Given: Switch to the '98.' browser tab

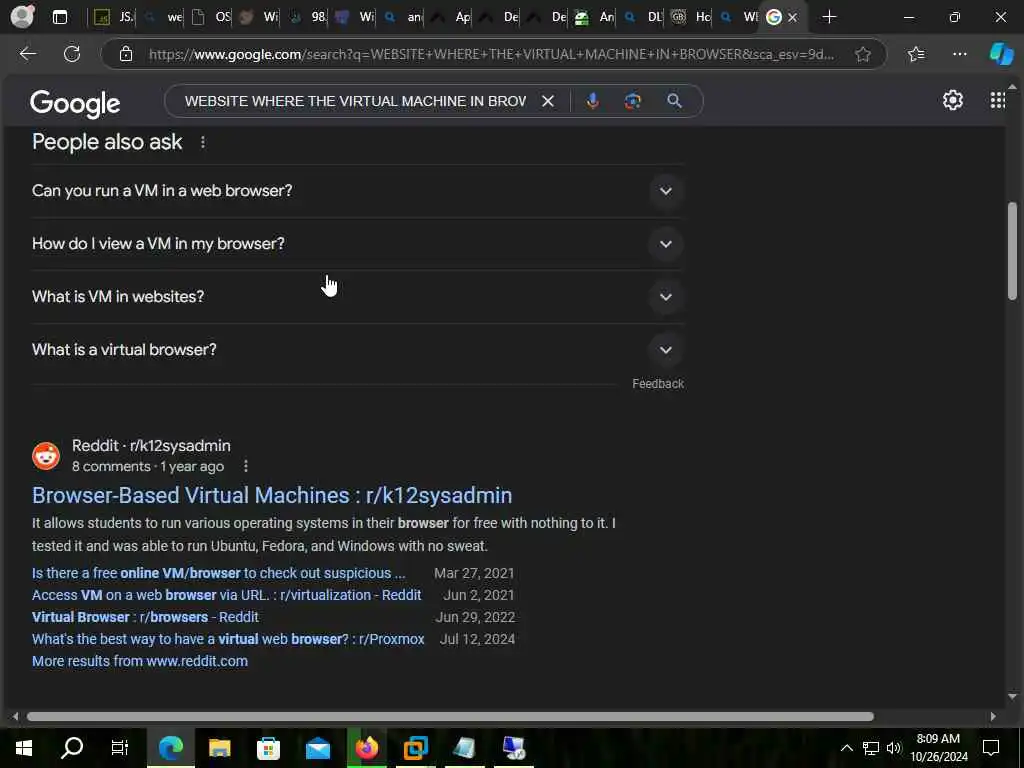Looking at the screenshot, I should coord(308,17).
